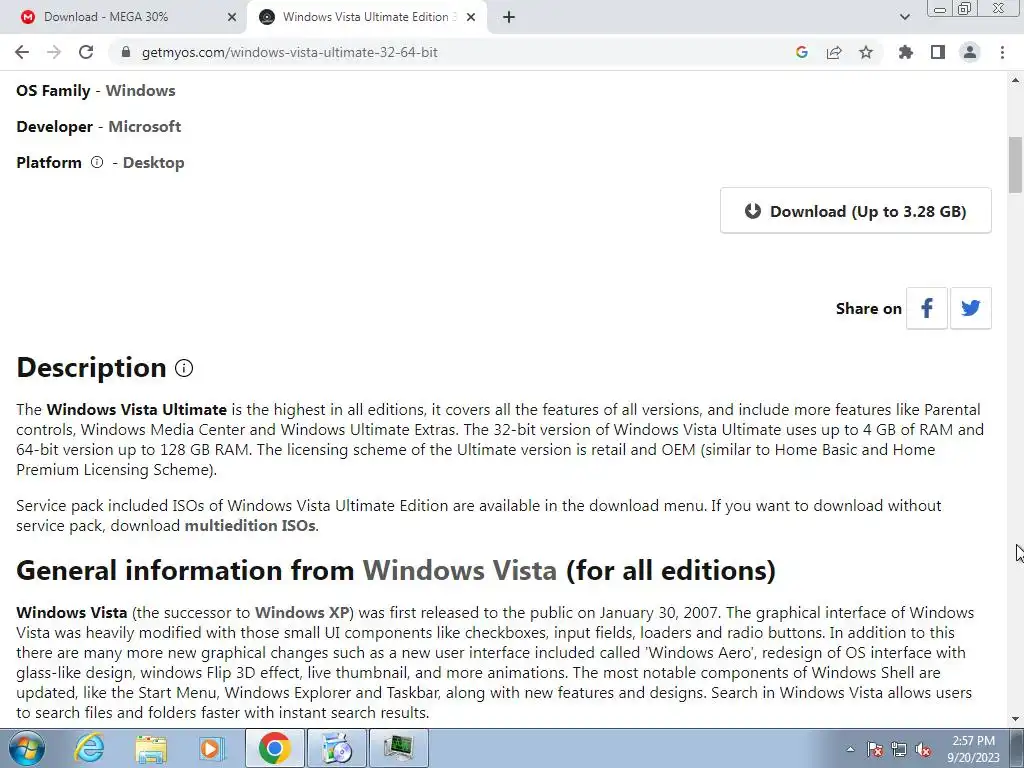Image resolution: width=1024 pixels, height=768 pixels.
Task: Open Windows Media Player from the taskbar
Action: (210, 748)
